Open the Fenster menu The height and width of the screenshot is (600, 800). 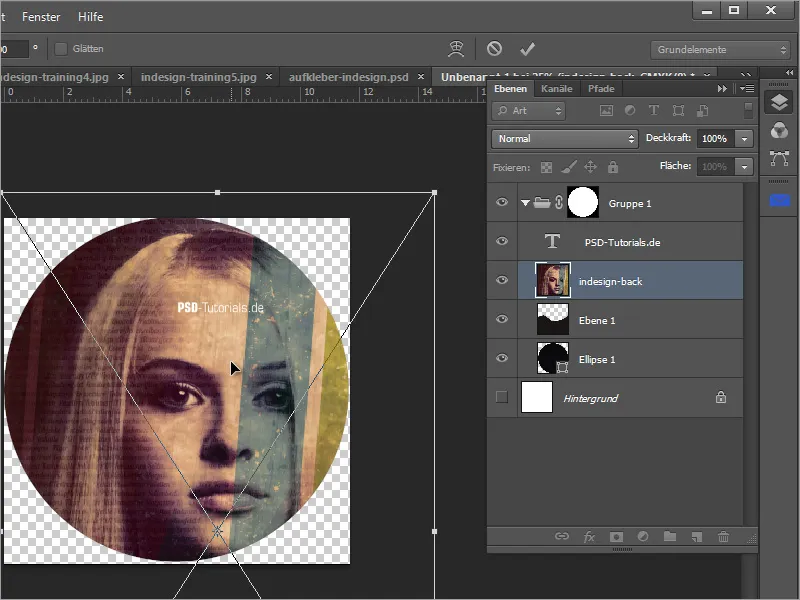tap(40, 17)
